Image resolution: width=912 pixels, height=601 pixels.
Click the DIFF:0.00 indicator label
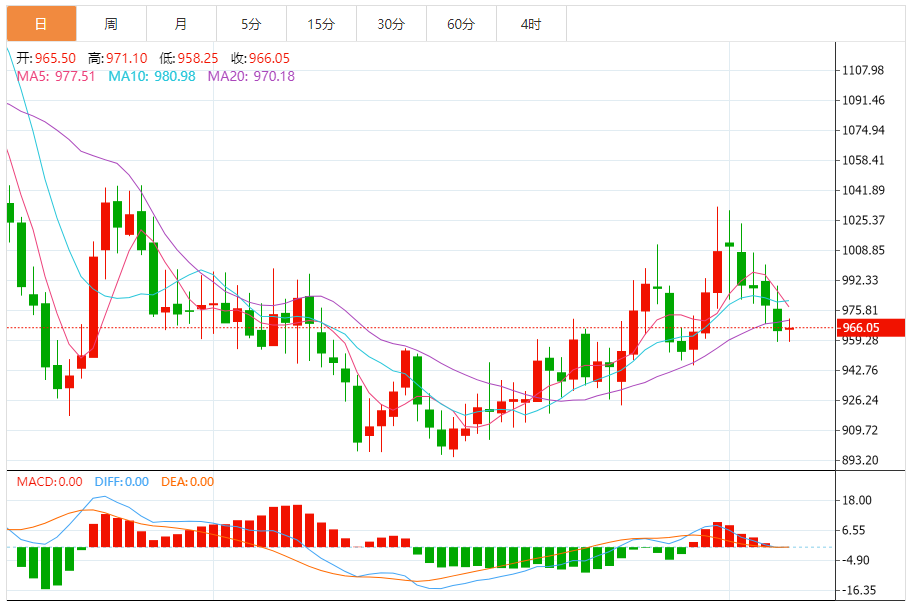122,482
